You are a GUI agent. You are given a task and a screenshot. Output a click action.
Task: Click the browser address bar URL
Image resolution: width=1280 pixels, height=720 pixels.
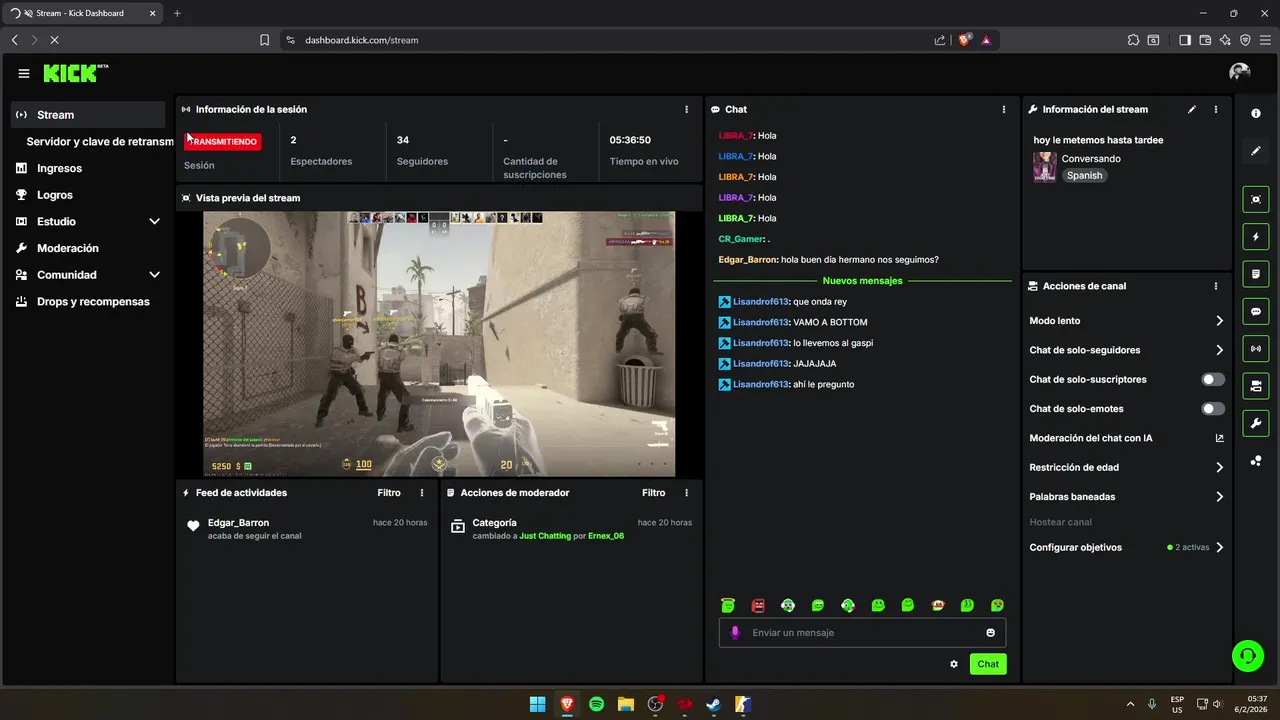362,40
